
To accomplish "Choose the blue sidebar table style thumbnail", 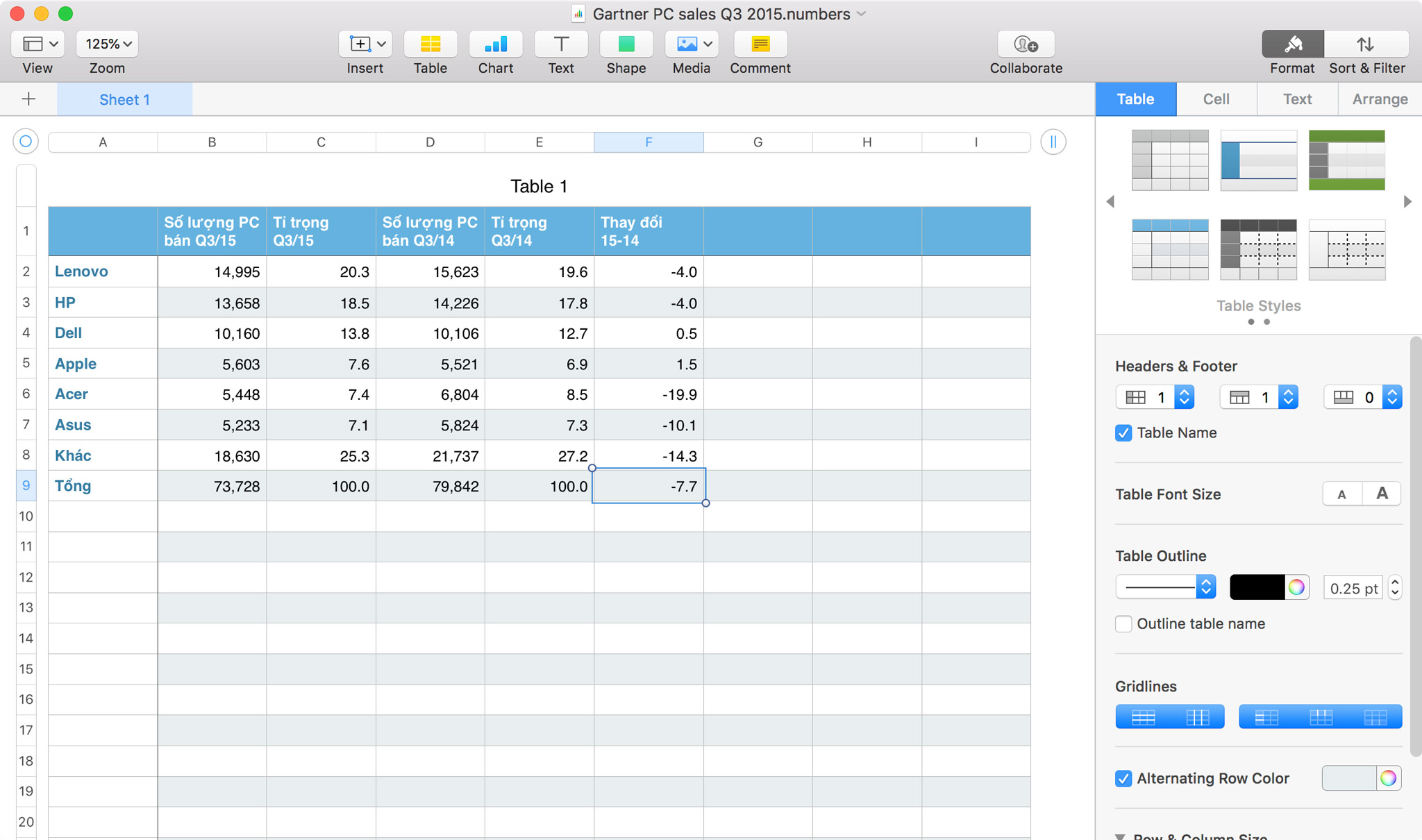I will pyautogui.click(x=1259, y=160).
